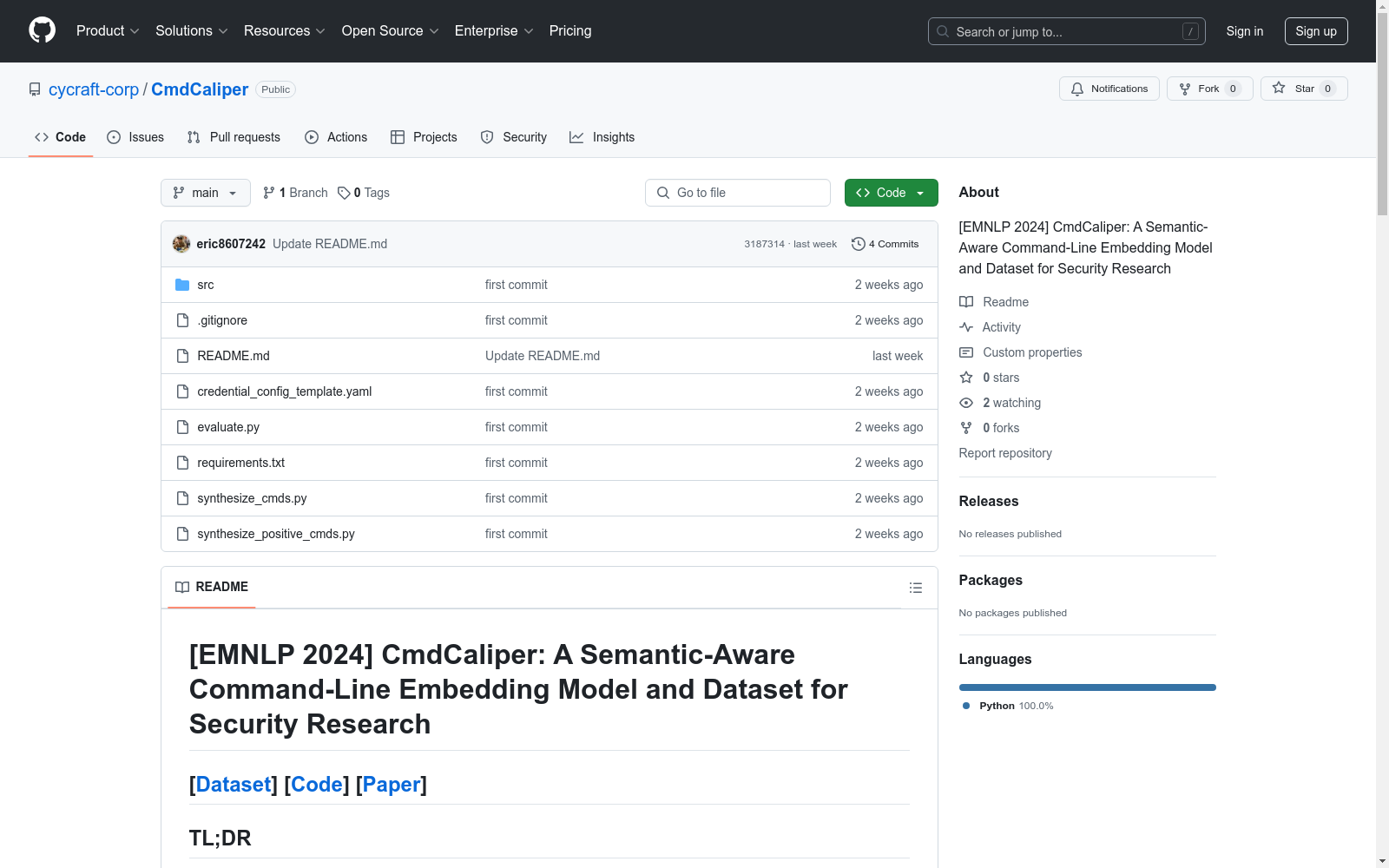Click the Python language color dot
The image size is (1389, 868).
point(966,706)
